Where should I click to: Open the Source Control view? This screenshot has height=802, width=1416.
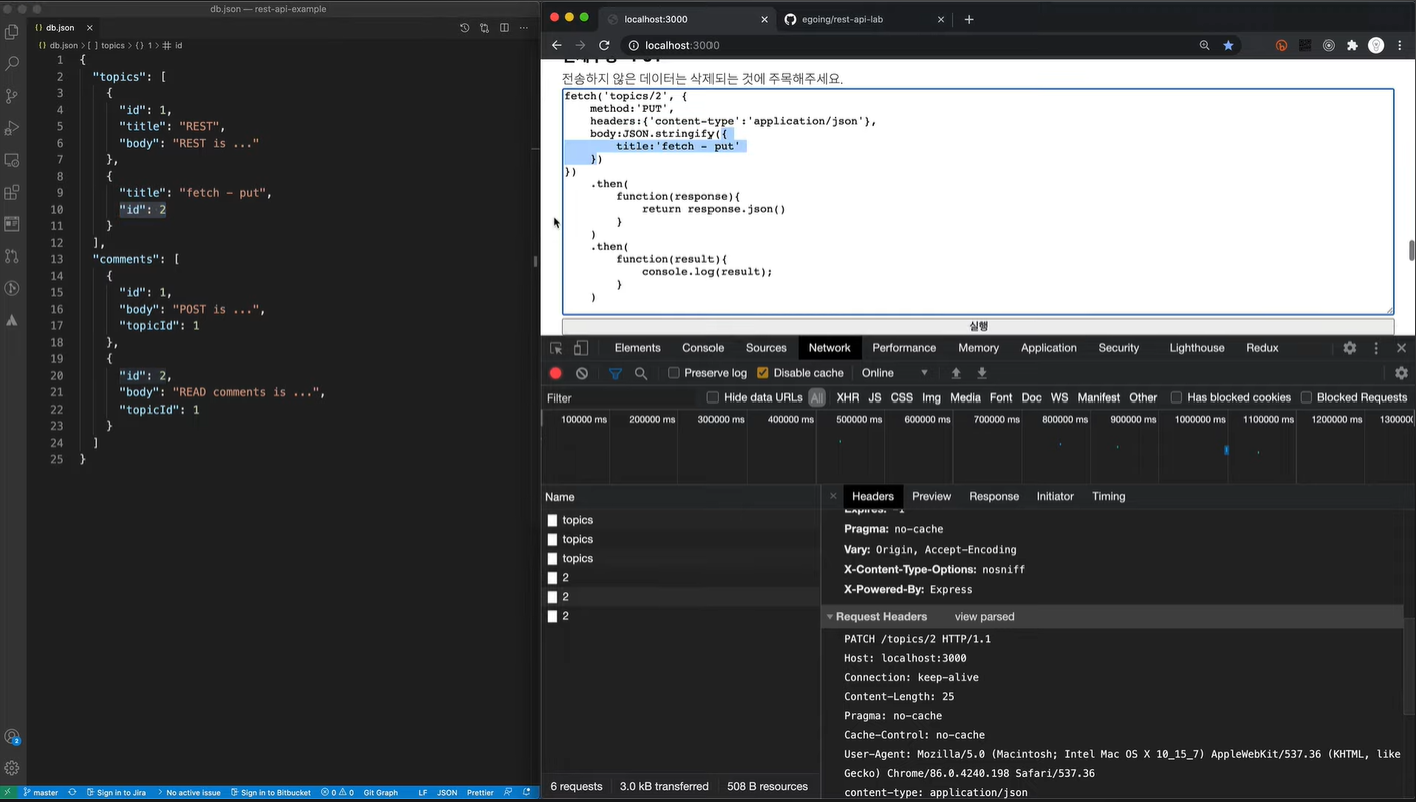pyautogui.click(x=12, y=96)
